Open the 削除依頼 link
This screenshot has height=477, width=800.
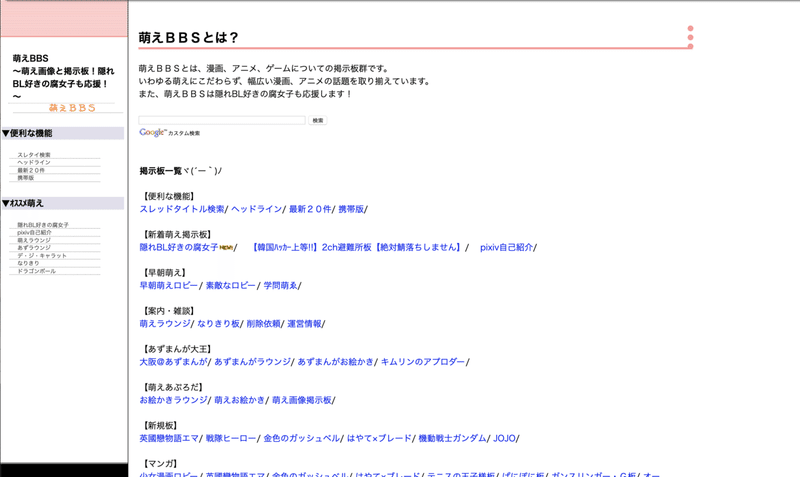[263, 324]
